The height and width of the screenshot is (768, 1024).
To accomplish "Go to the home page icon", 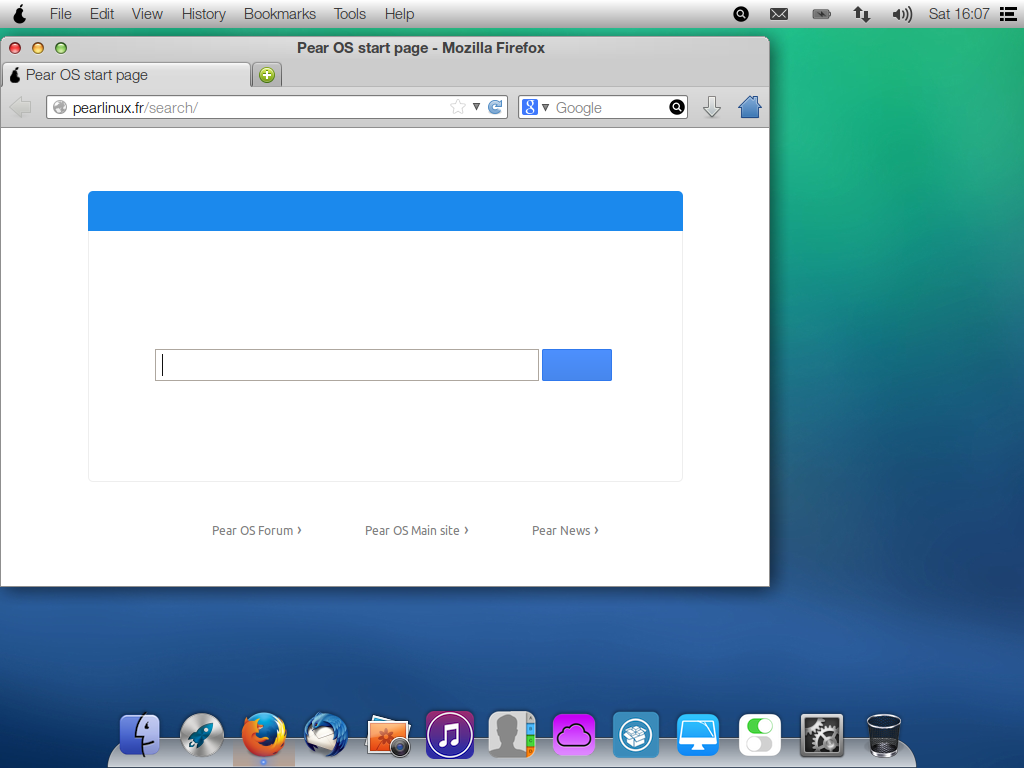I will click(x=750, y=107).
